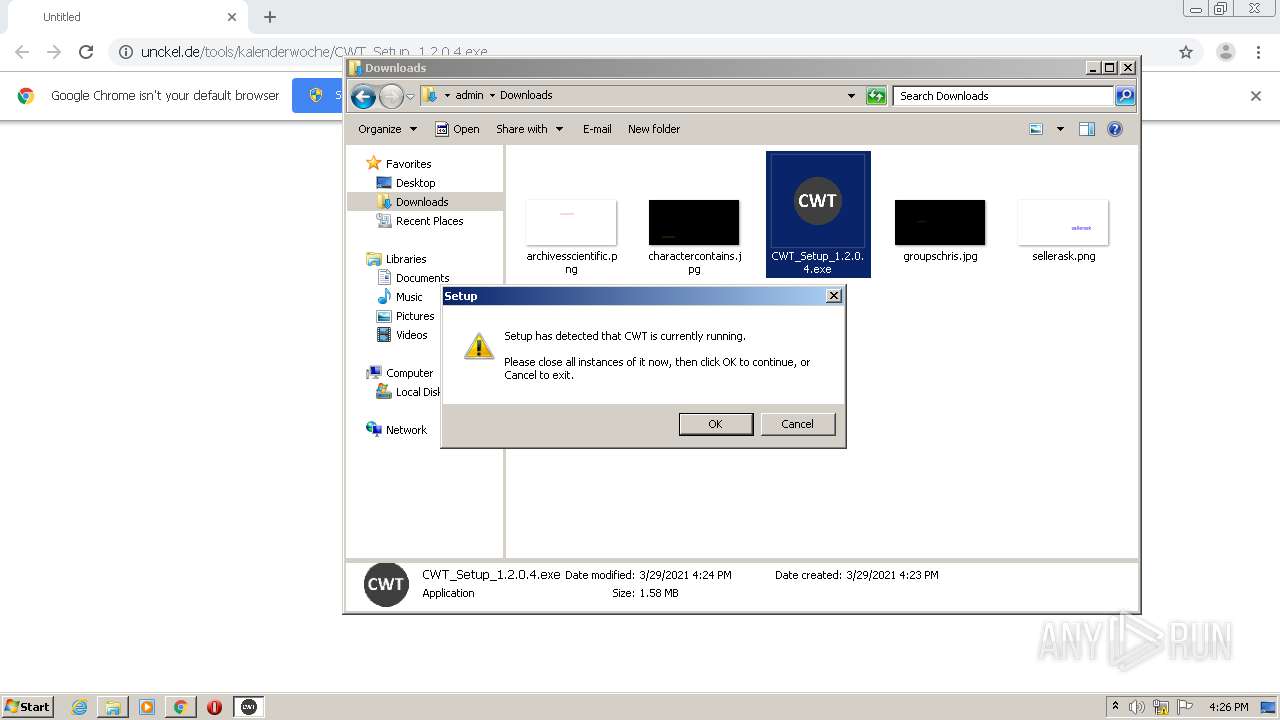1280x720 pixels.
Task: Switch to Chrome taskbar icon
Action: click(x=180, y=707)
